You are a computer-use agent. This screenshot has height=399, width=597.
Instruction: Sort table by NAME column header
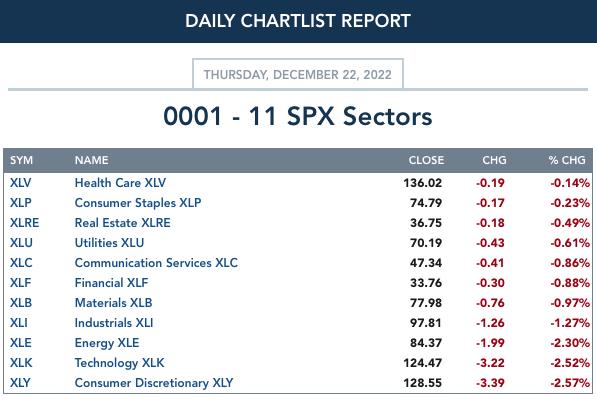tap(91, 160)
